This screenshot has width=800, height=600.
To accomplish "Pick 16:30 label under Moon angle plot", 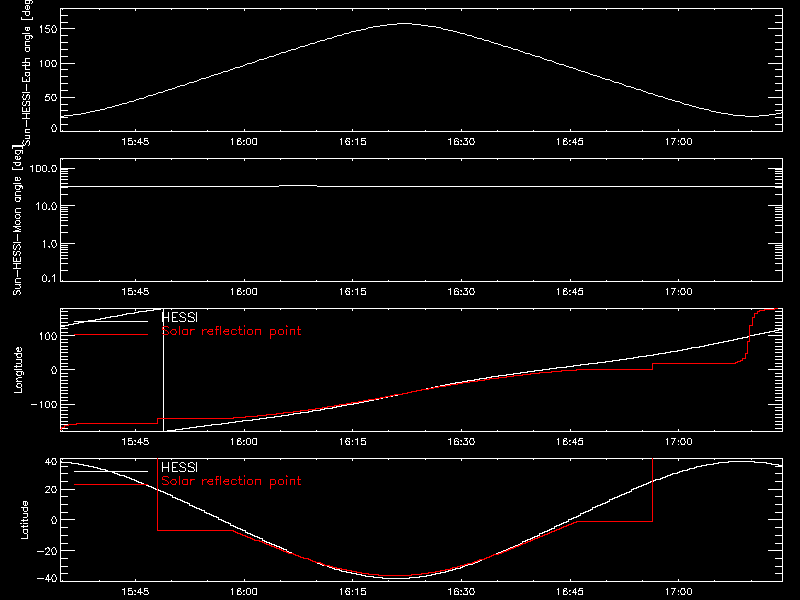I will pyautogui.click(x=461, y=292).
